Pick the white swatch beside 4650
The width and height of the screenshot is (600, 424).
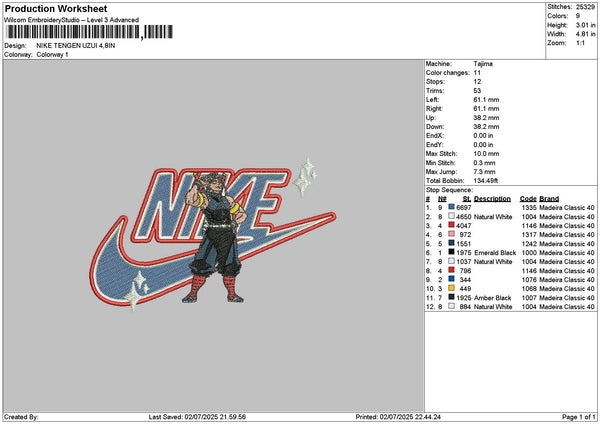[x=452, y=216]
